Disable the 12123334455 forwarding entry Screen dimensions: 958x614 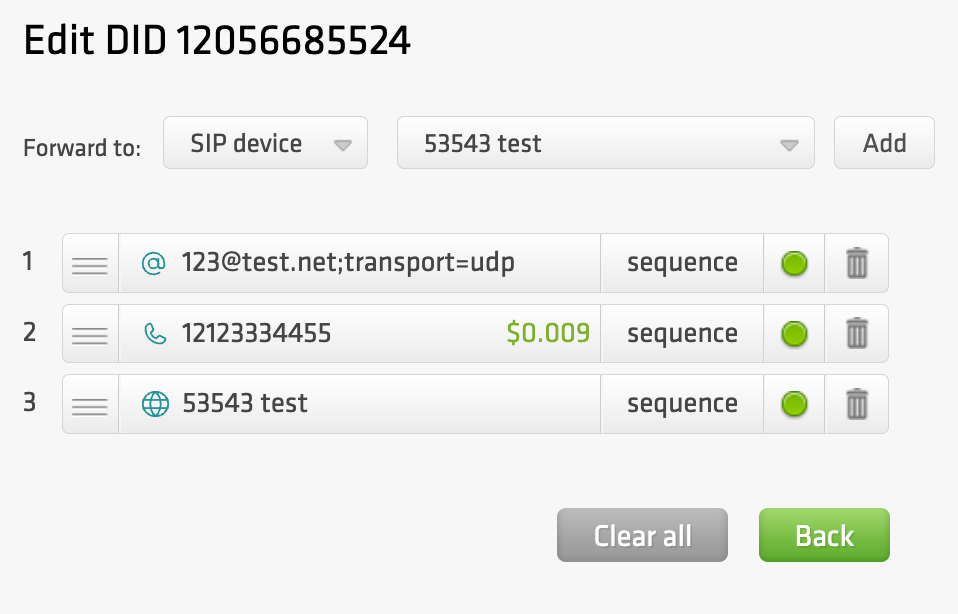pyautogui.click(x=794, y=334)
